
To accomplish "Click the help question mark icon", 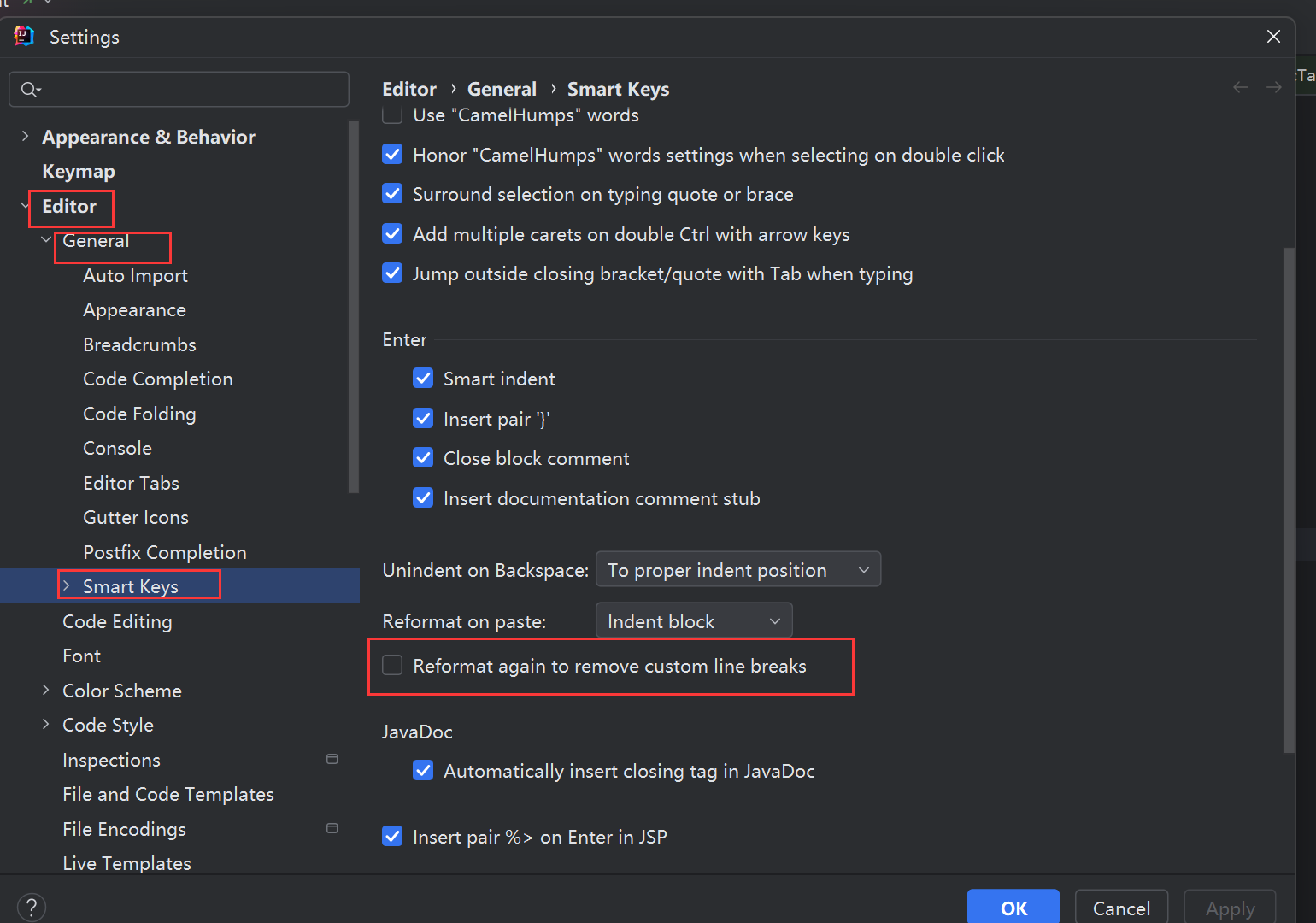I will point(31,907).
